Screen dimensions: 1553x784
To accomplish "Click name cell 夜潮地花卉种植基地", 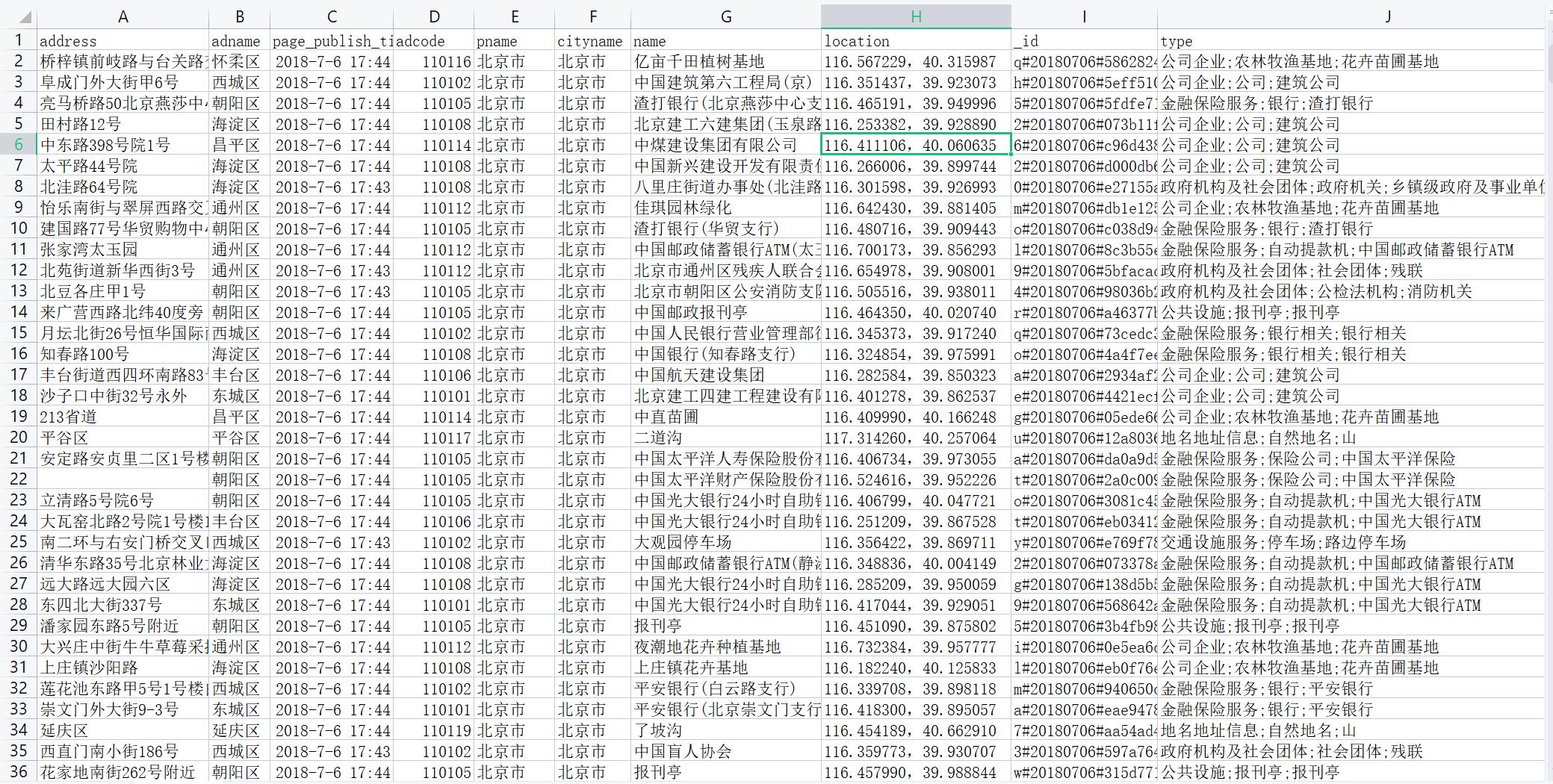I will pyautogui.click(x=725, y=647).
